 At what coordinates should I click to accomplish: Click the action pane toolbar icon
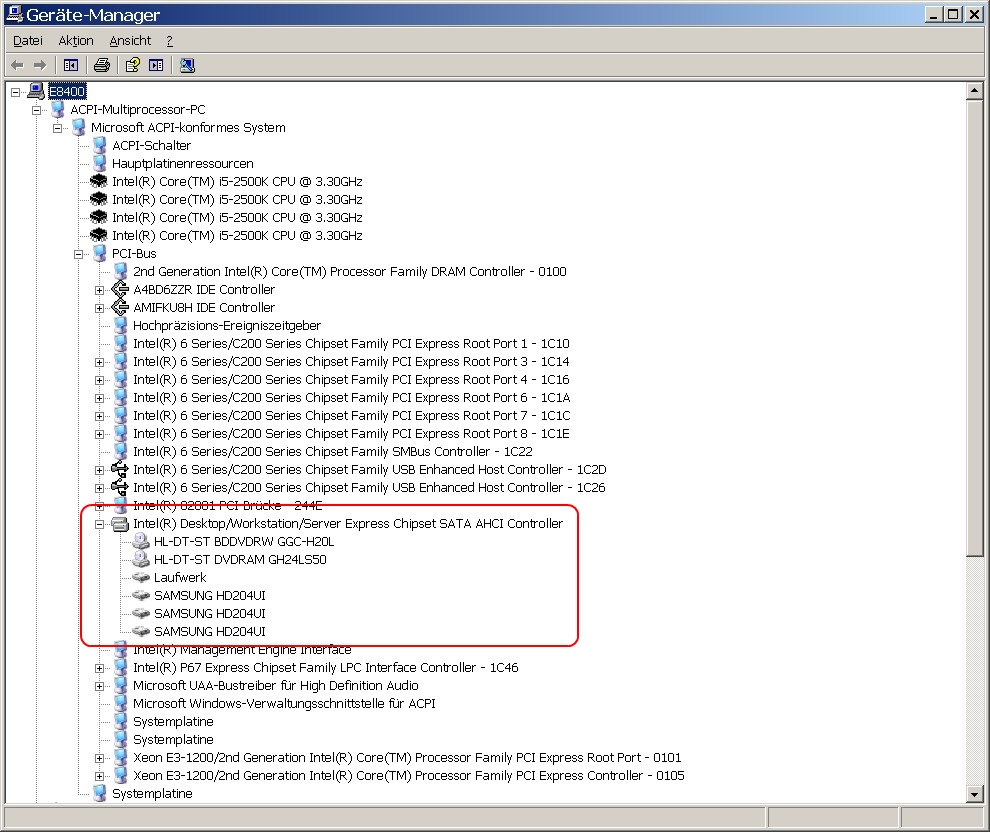pyautogui.click(x=156, y=65)
